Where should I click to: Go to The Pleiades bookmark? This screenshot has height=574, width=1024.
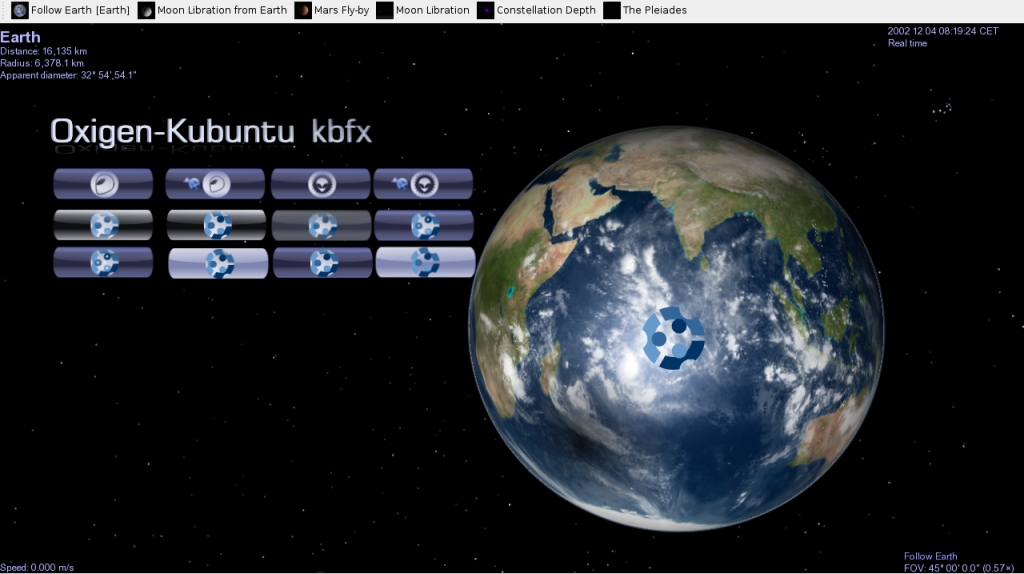(645, 10)
